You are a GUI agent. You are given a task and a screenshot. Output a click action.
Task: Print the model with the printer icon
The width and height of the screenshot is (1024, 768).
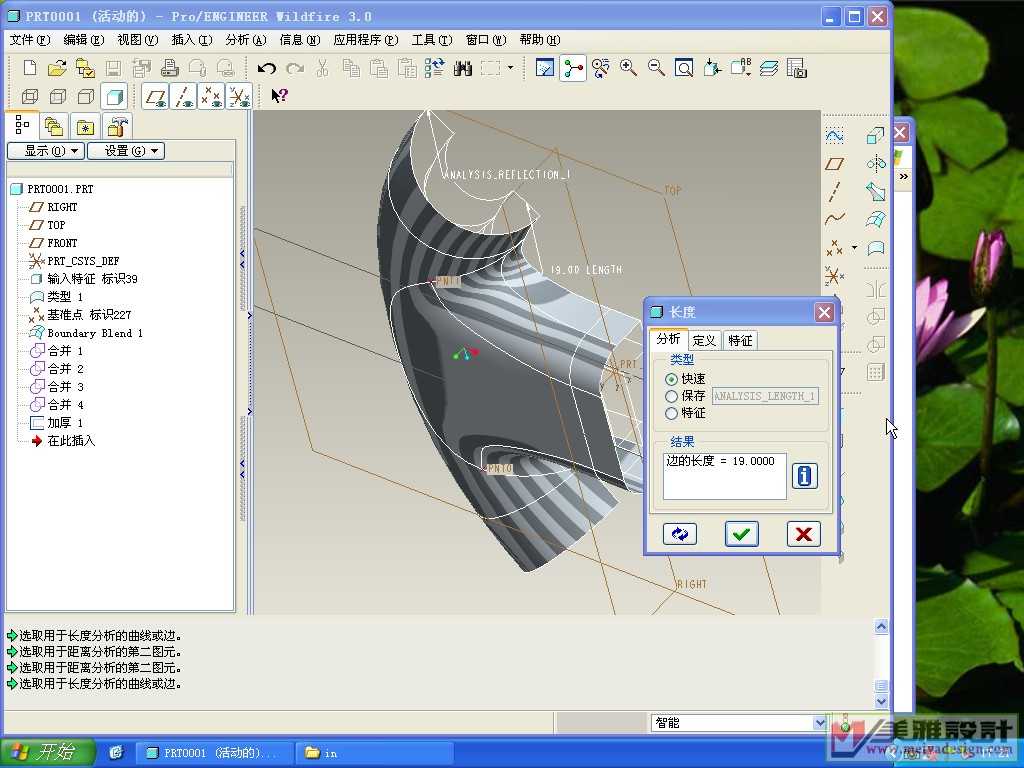(169, 68)
